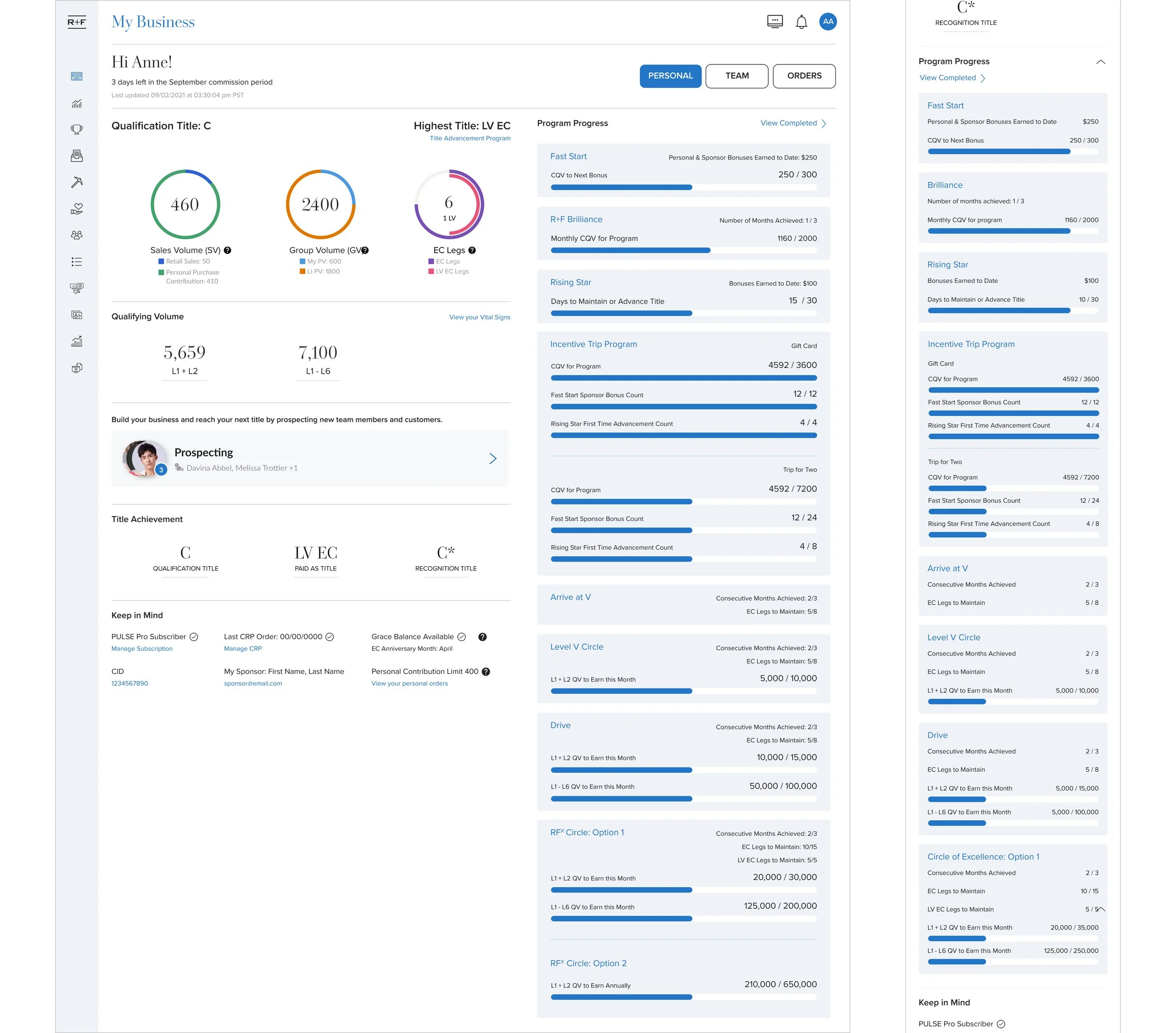Open the AA profile avatar

827,22
